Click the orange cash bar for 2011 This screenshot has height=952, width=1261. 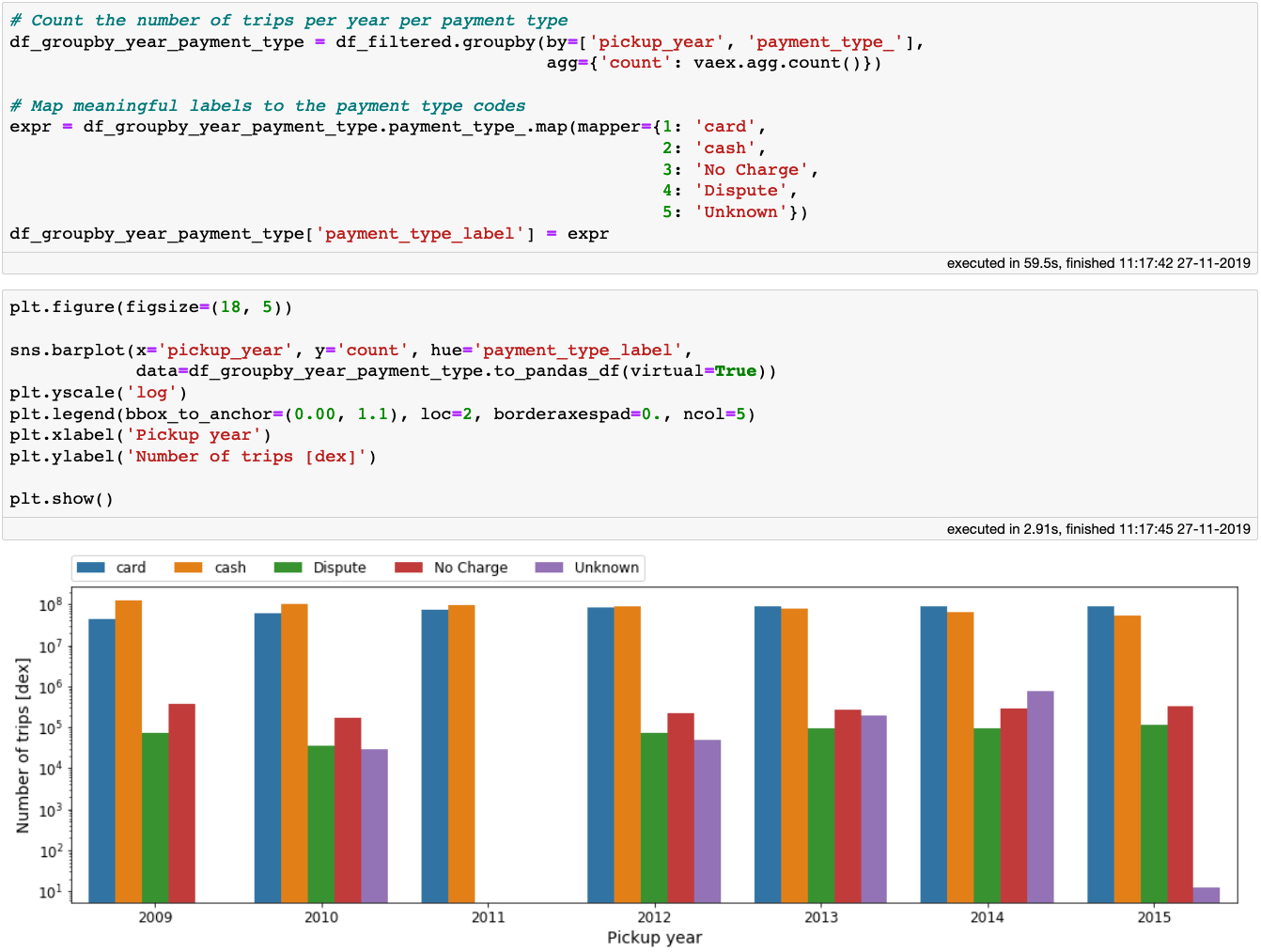pyautogui.click(x=461, y=755)
